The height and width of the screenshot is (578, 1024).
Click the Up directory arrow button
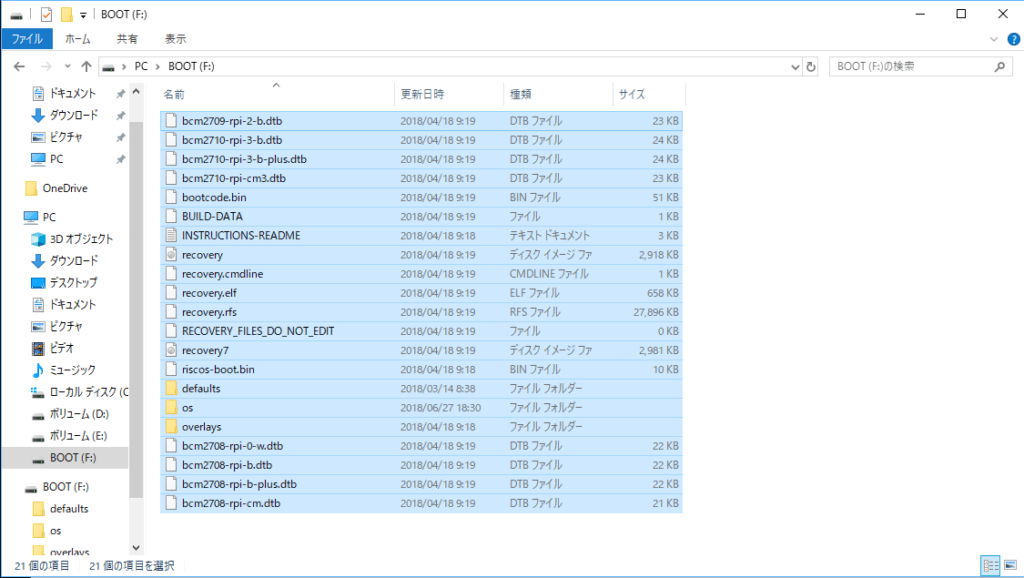86,67
